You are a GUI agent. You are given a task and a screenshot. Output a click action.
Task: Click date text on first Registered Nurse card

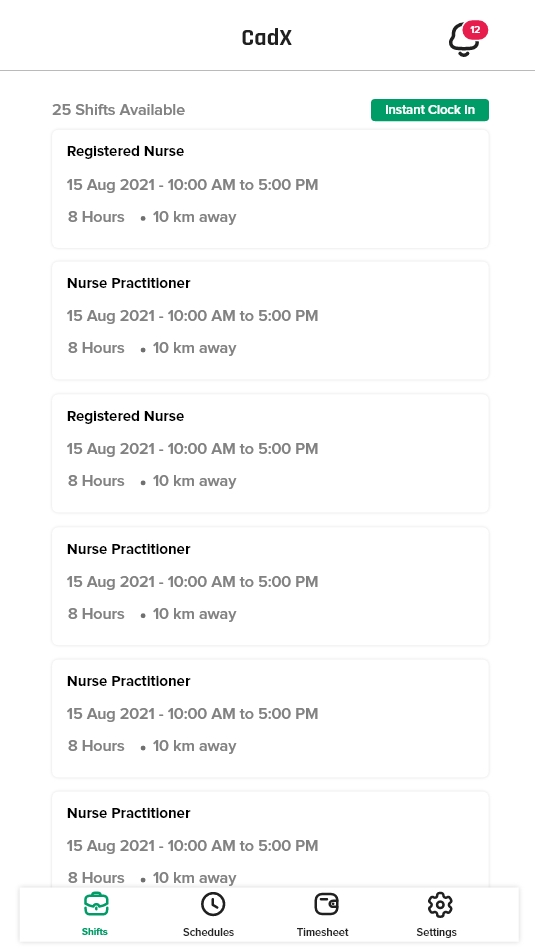coord(192,185)
